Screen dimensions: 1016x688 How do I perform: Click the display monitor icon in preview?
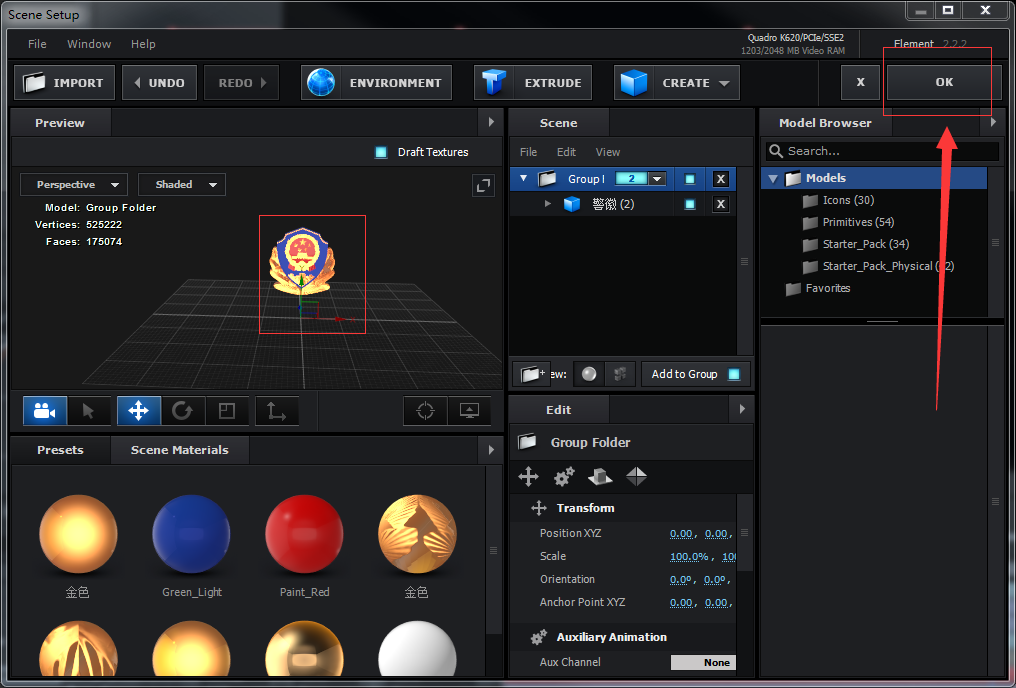(x=469, y=411)
